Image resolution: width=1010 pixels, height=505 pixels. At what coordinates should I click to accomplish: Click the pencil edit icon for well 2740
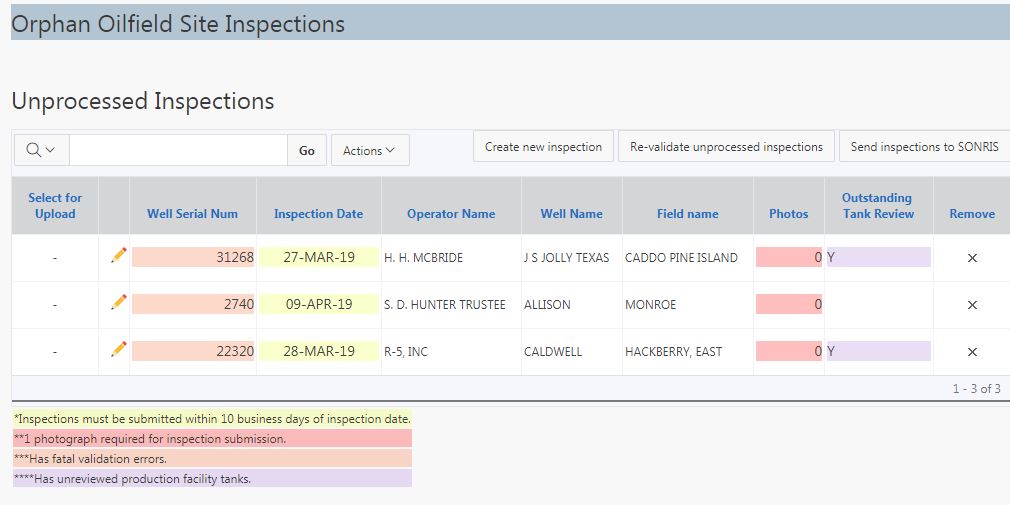click(119, 302)
